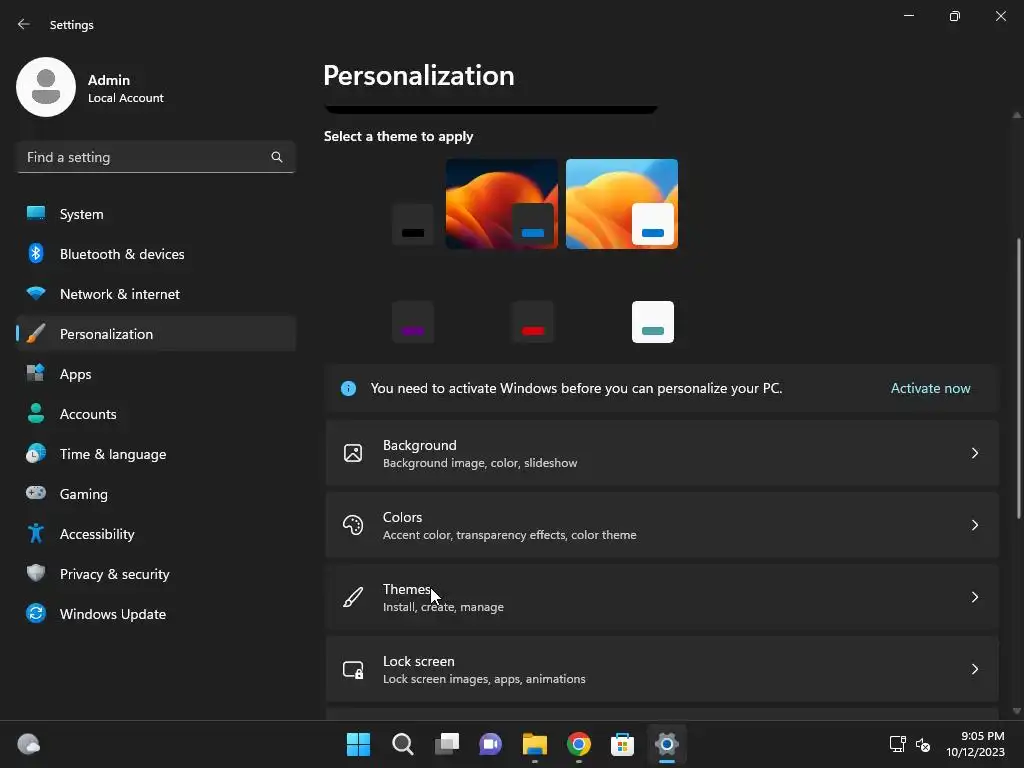Click the Time & language clock icon

click(36, 453)
